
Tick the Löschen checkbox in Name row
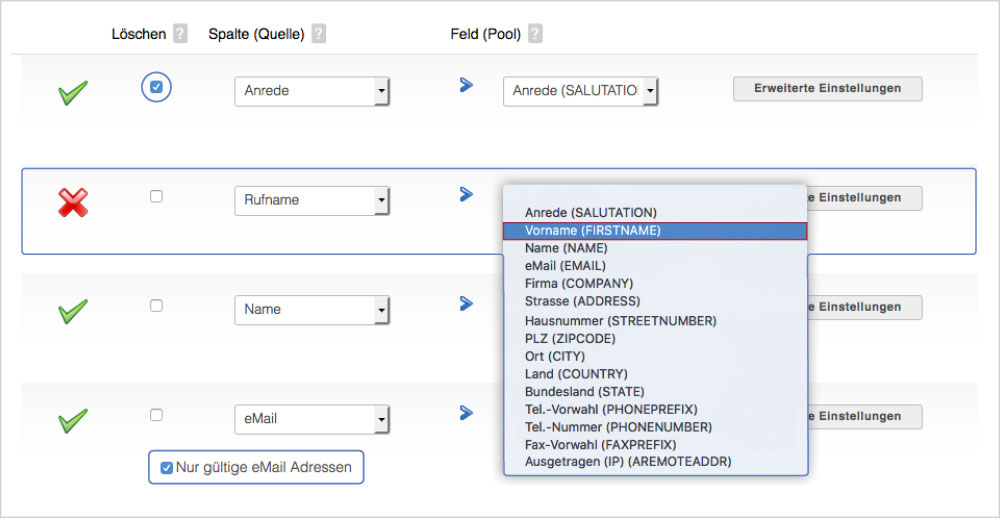pyautogui.click(x=156, y=306)
